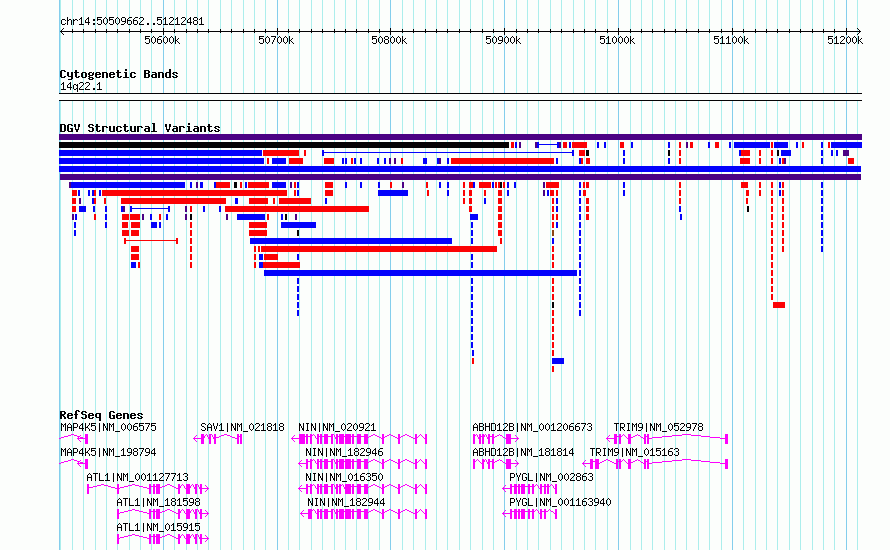The image size is (890, 550).
Task: Select the 50600k ruler tick label
Action: pos(162,40)
